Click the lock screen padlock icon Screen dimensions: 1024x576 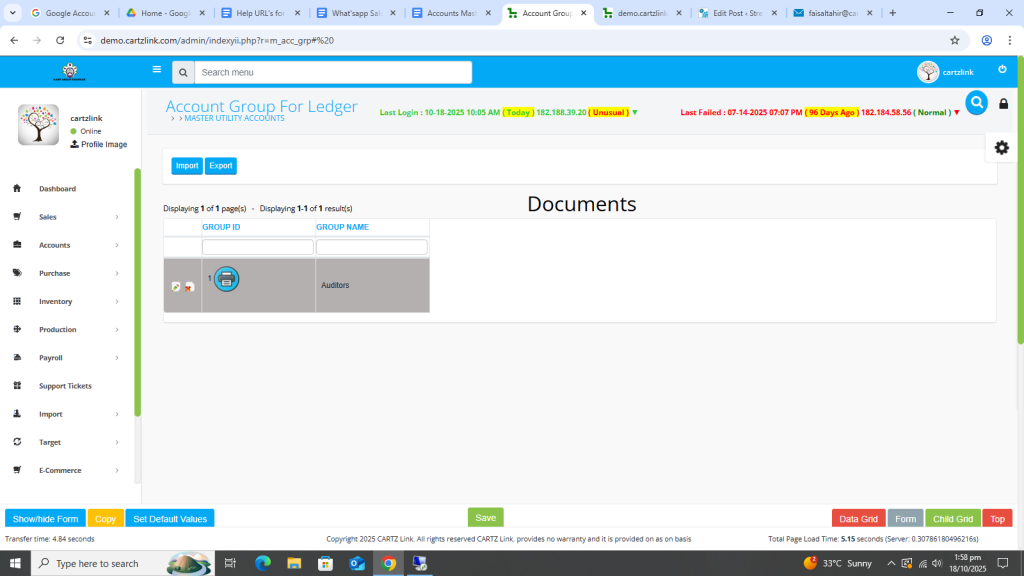(x=1003, y=104)
